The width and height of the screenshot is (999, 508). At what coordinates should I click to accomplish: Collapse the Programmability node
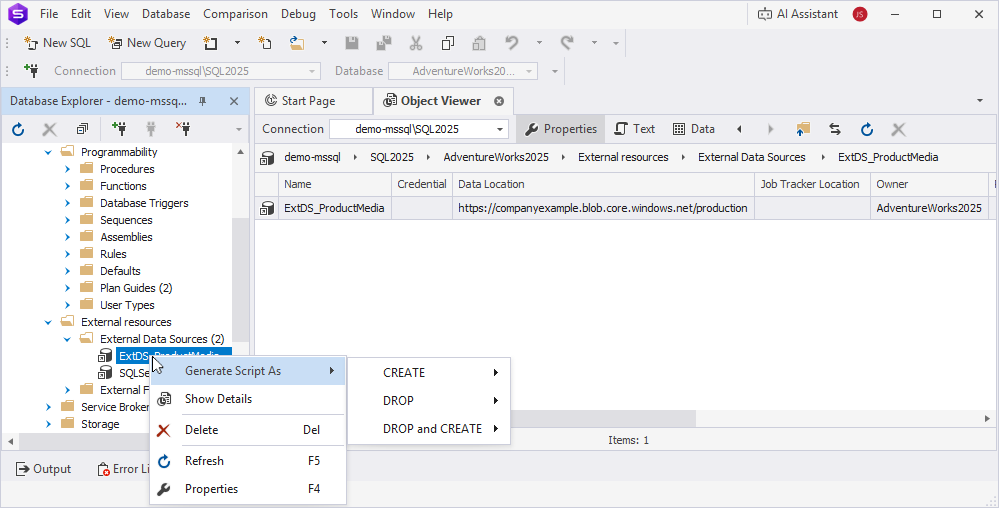coord(48,152)
